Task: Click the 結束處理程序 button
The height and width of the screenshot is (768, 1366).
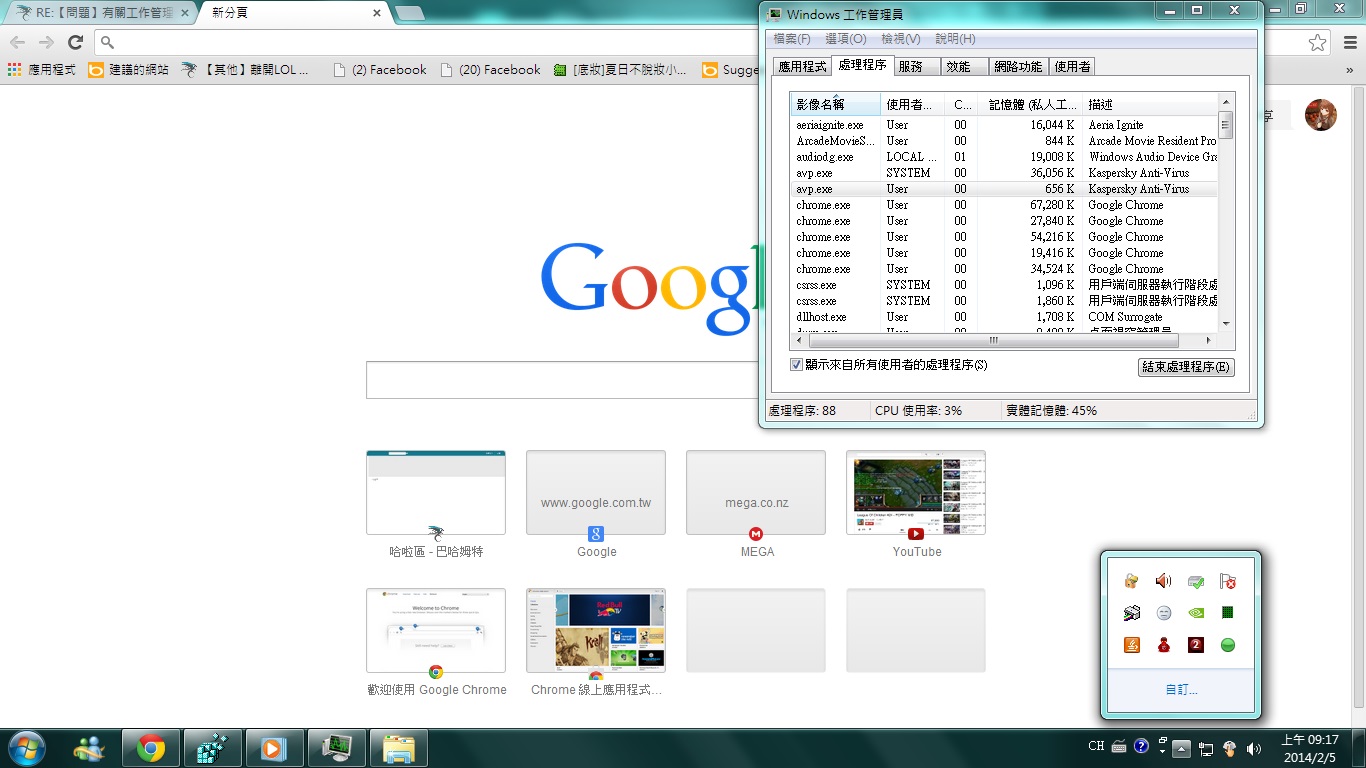Action: (1186, 367)
